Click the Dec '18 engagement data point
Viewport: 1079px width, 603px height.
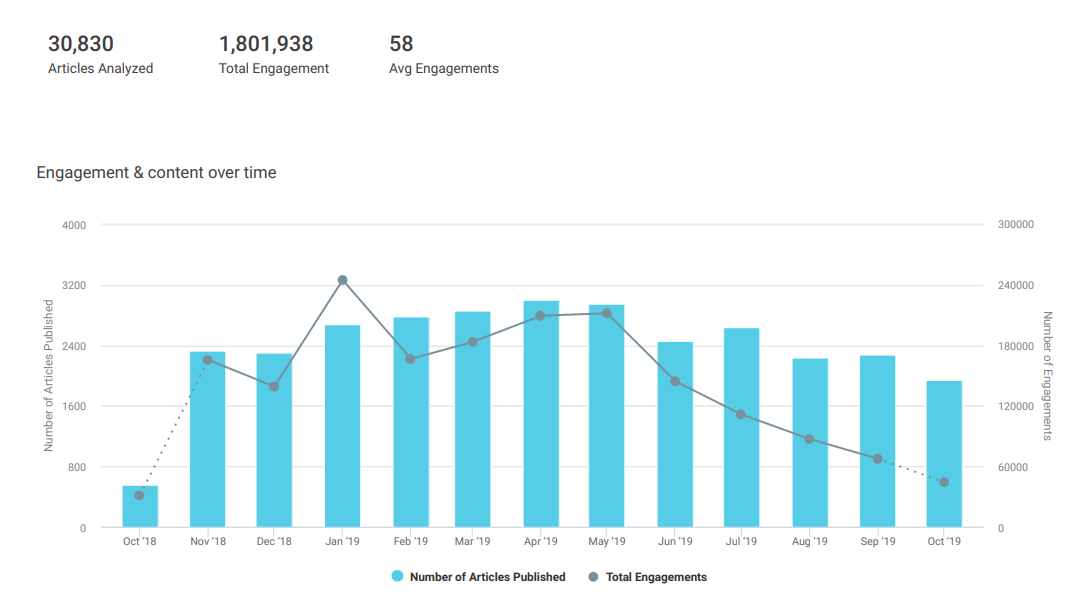click(274, 386)
